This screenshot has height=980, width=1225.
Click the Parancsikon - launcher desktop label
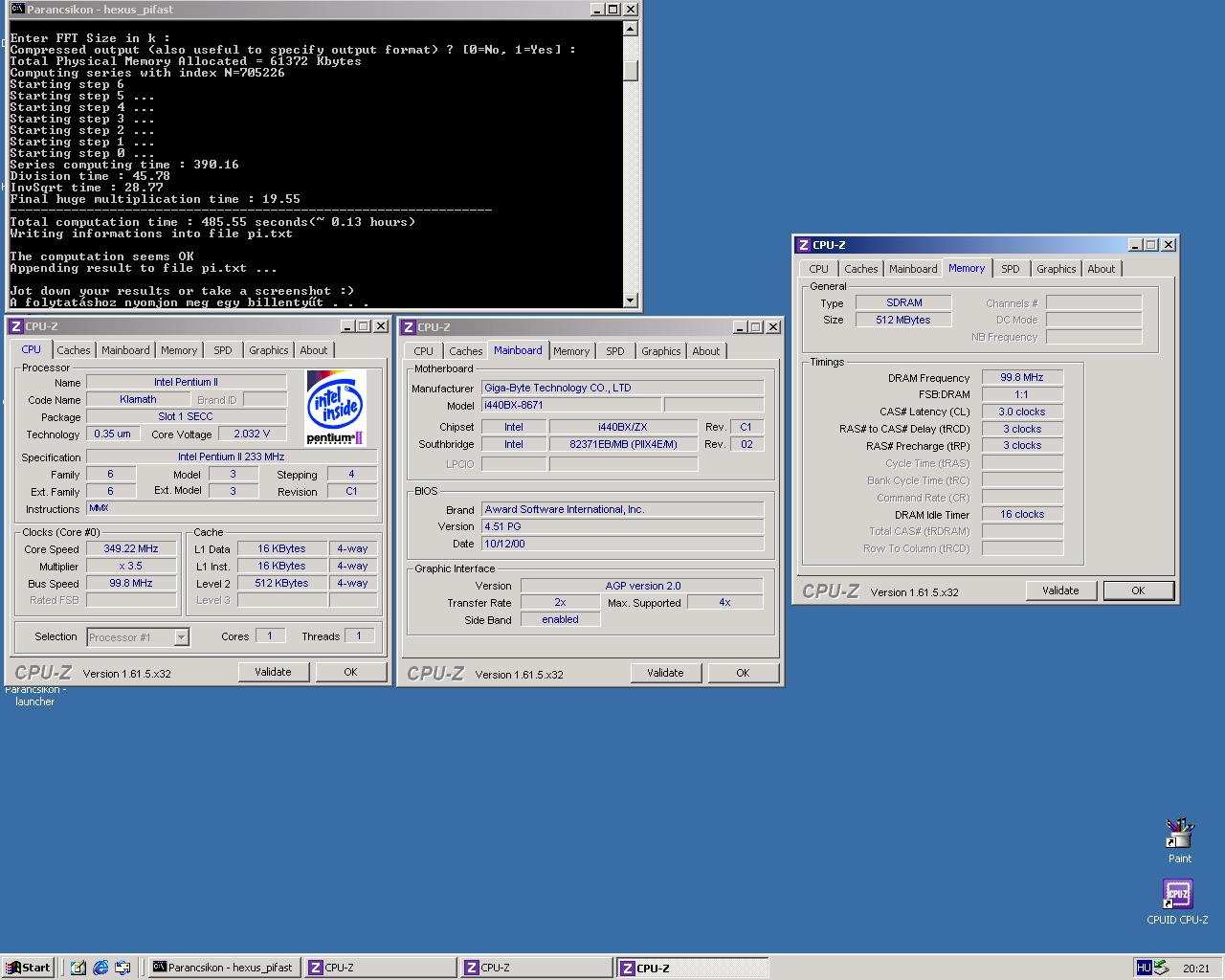(x=35, y=696)
